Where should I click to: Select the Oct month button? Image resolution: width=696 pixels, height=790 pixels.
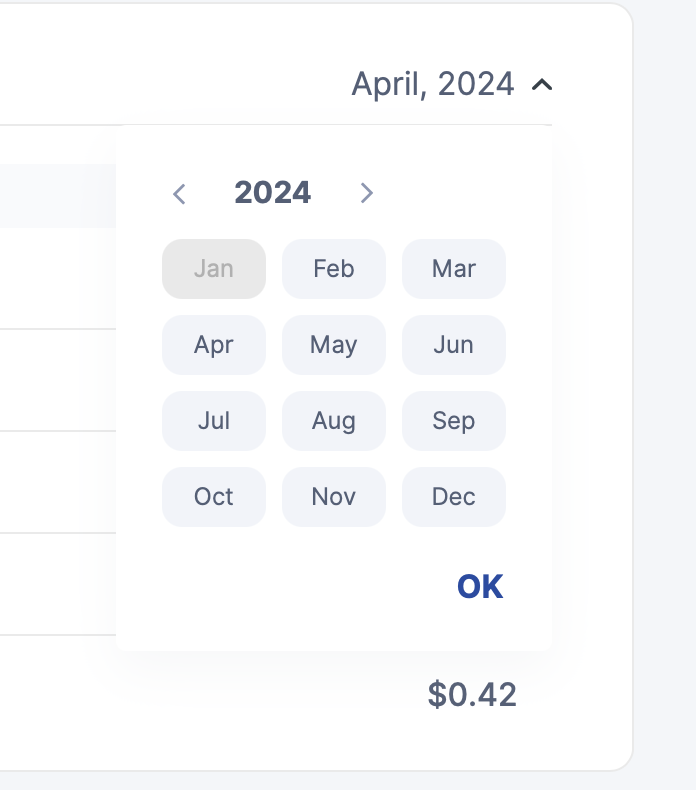point(214,497)
